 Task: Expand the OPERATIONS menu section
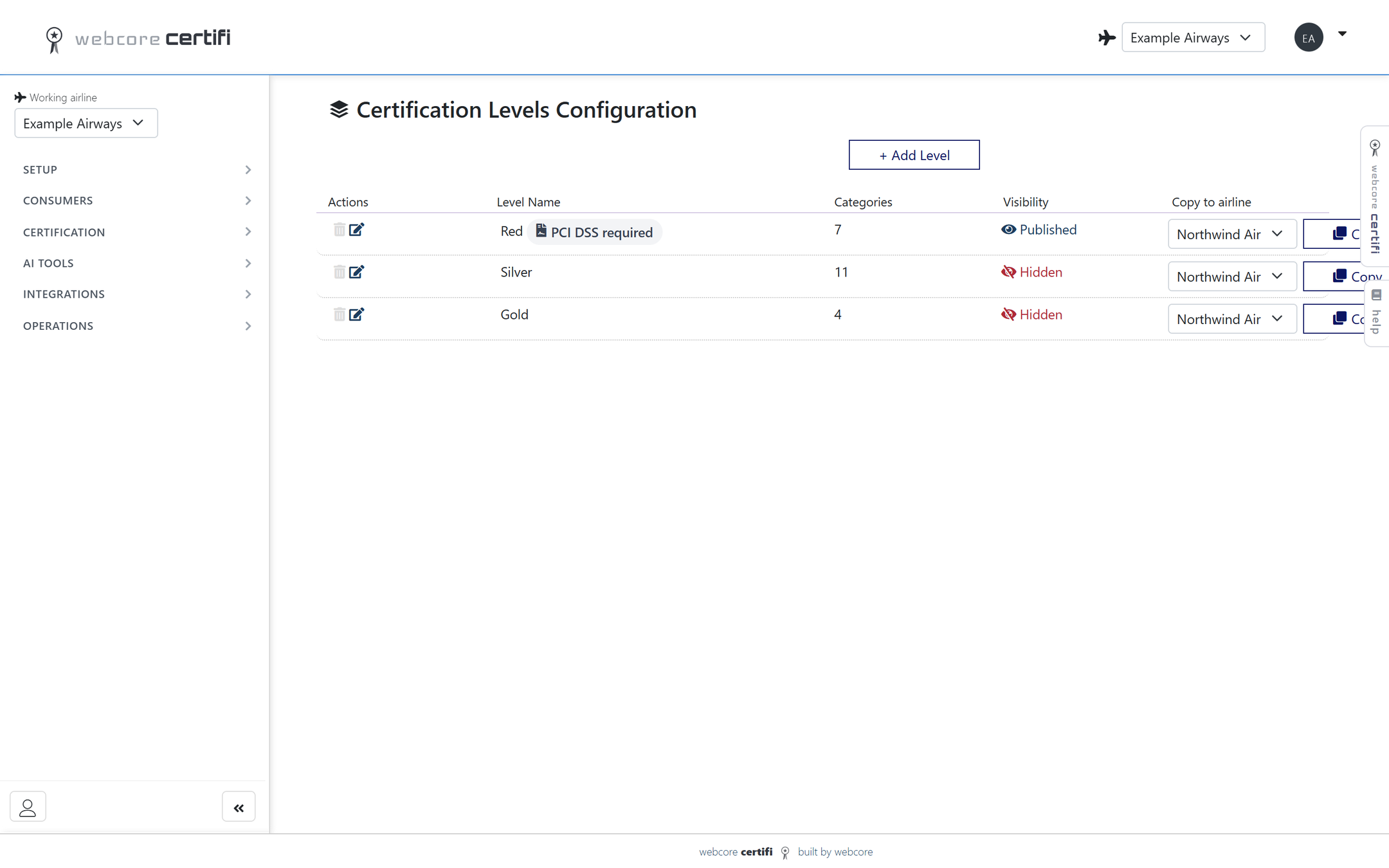click(x=137, y=326)
